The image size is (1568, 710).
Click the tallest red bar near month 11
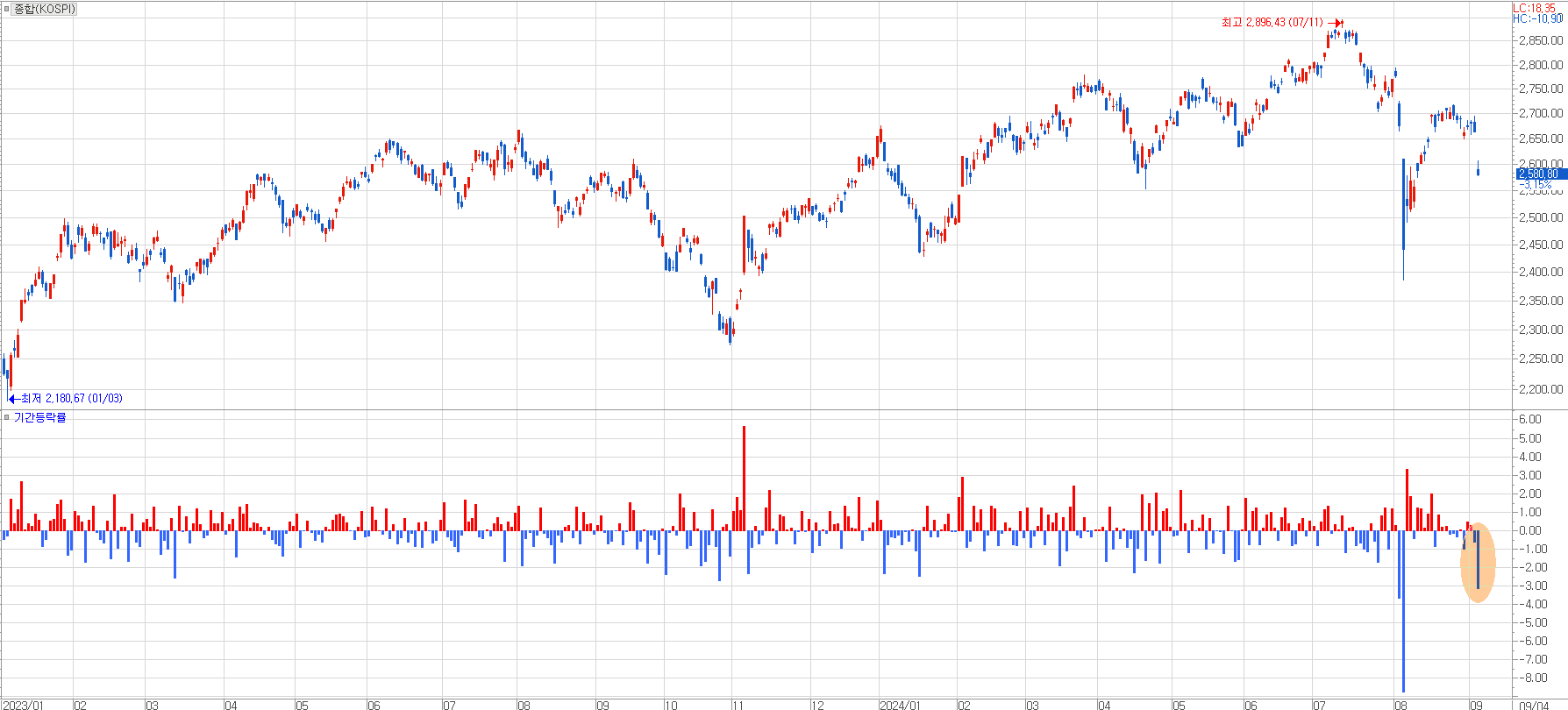coord(744,478)
